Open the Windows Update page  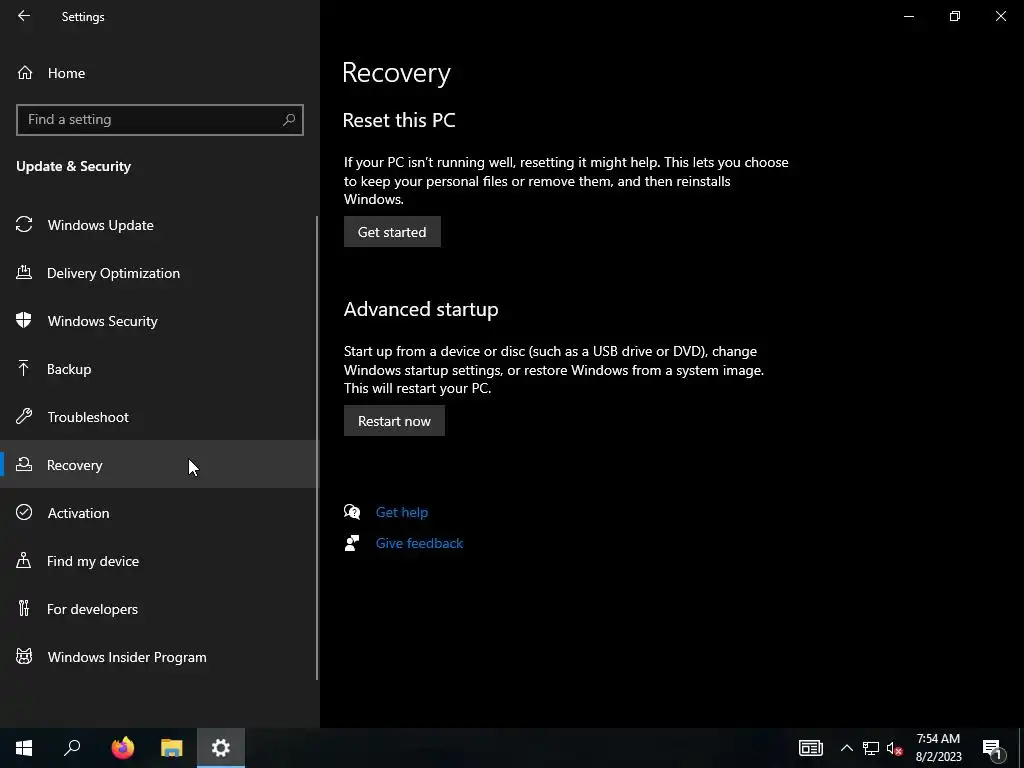(159, 225)
